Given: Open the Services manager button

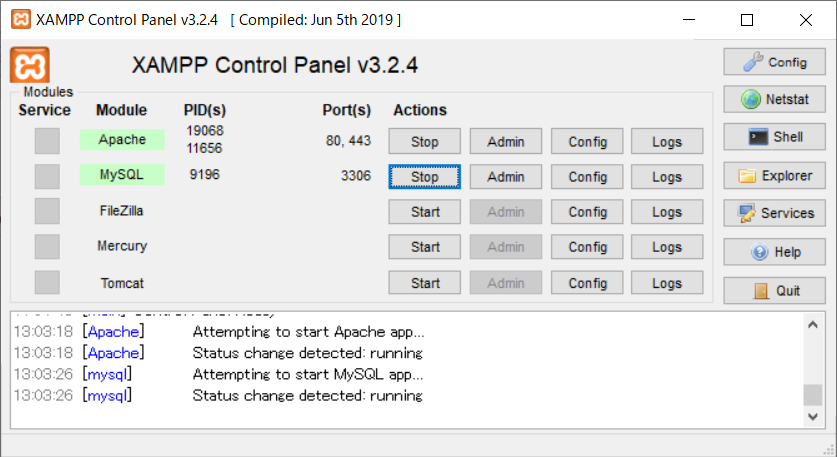Looking at the screenshot, I should pyautogui.click(x=775, y=213).
